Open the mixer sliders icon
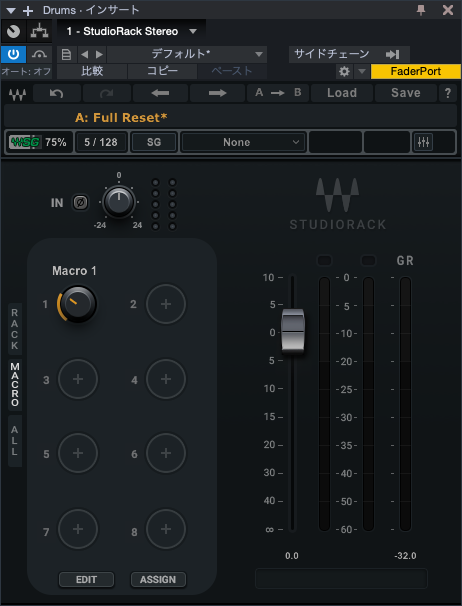Image resolution: width=462 pixels, height=606 pixels. [x=423, y=142]
